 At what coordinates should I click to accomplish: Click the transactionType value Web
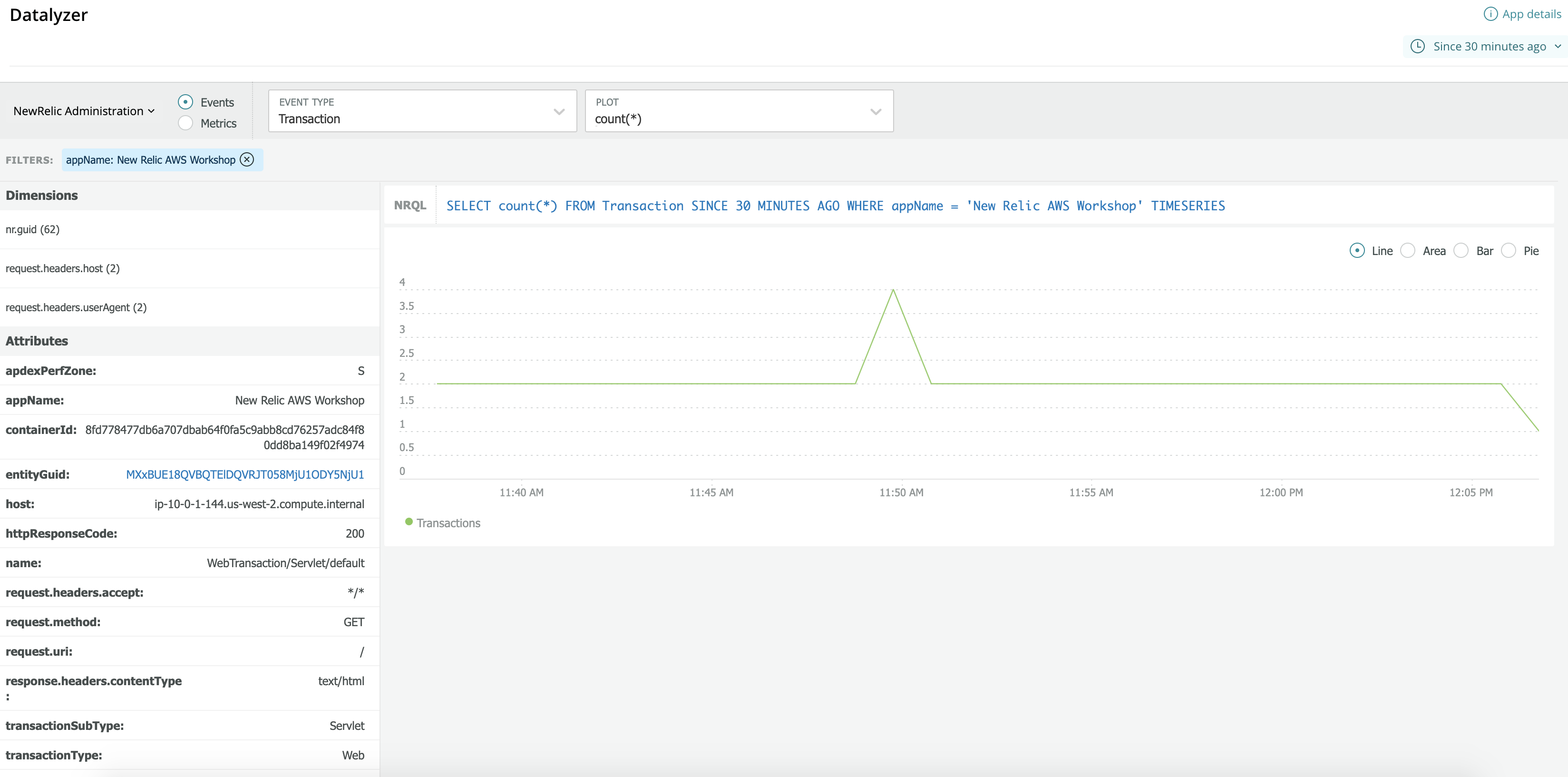(x=353, y=755)
